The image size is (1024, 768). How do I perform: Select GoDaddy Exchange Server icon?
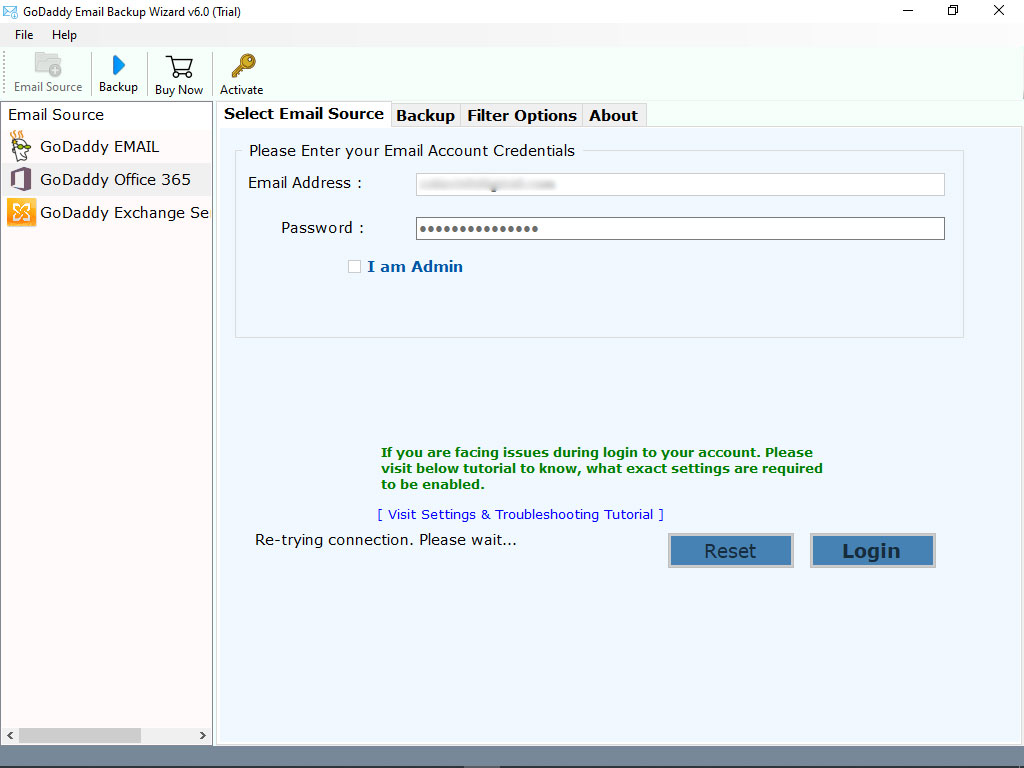coord(21,212)
